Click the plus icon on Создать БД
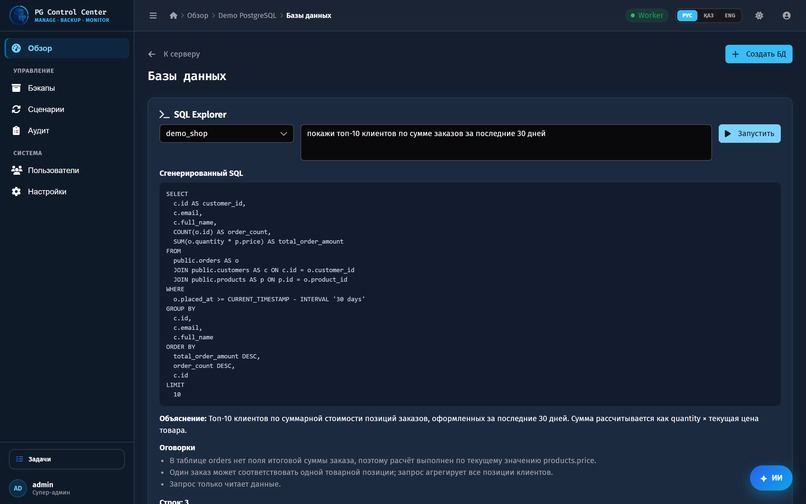 (735, 54)
